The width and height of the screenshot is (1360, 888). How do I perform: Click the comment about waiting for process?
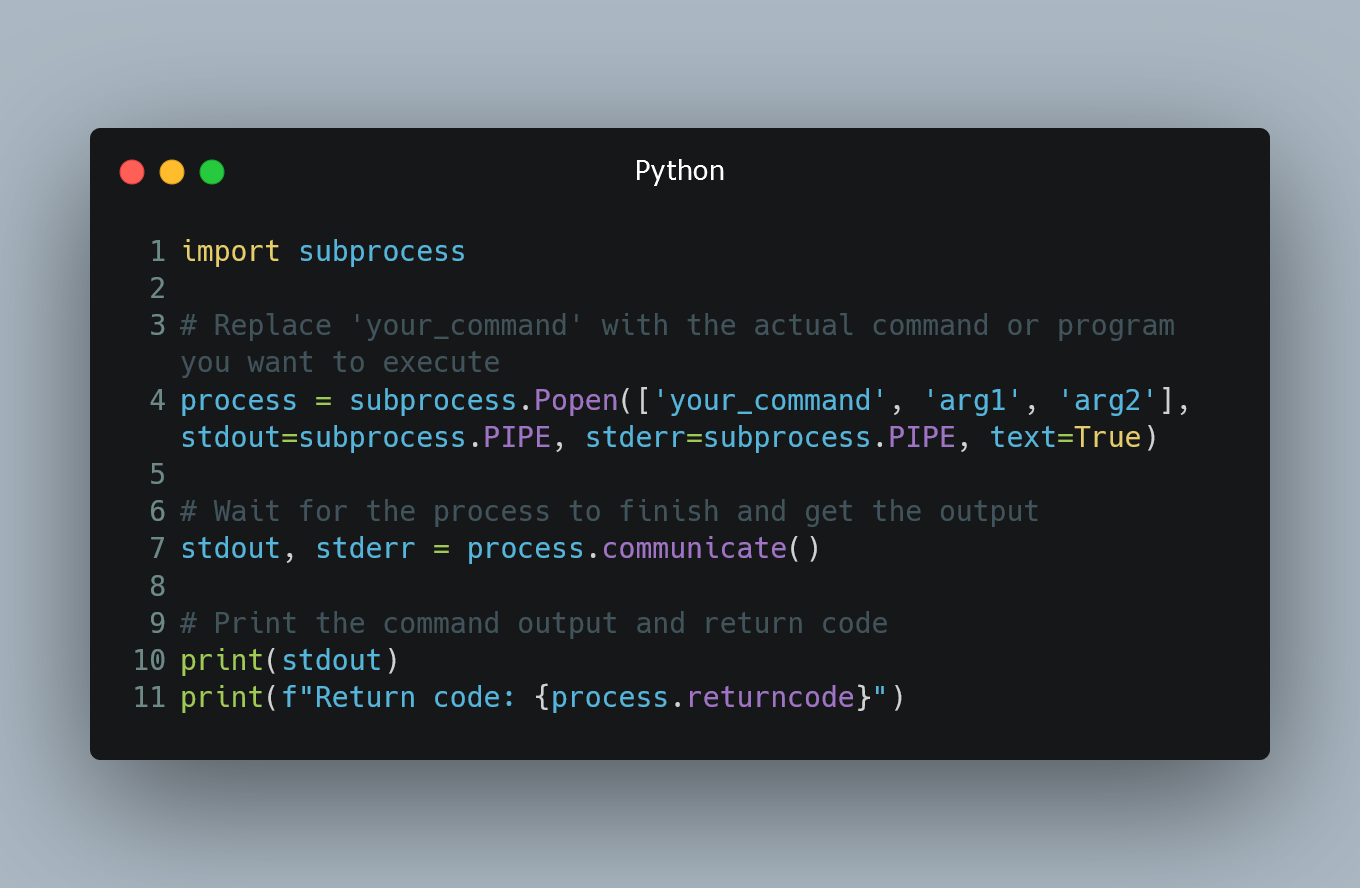pos(610,512)
